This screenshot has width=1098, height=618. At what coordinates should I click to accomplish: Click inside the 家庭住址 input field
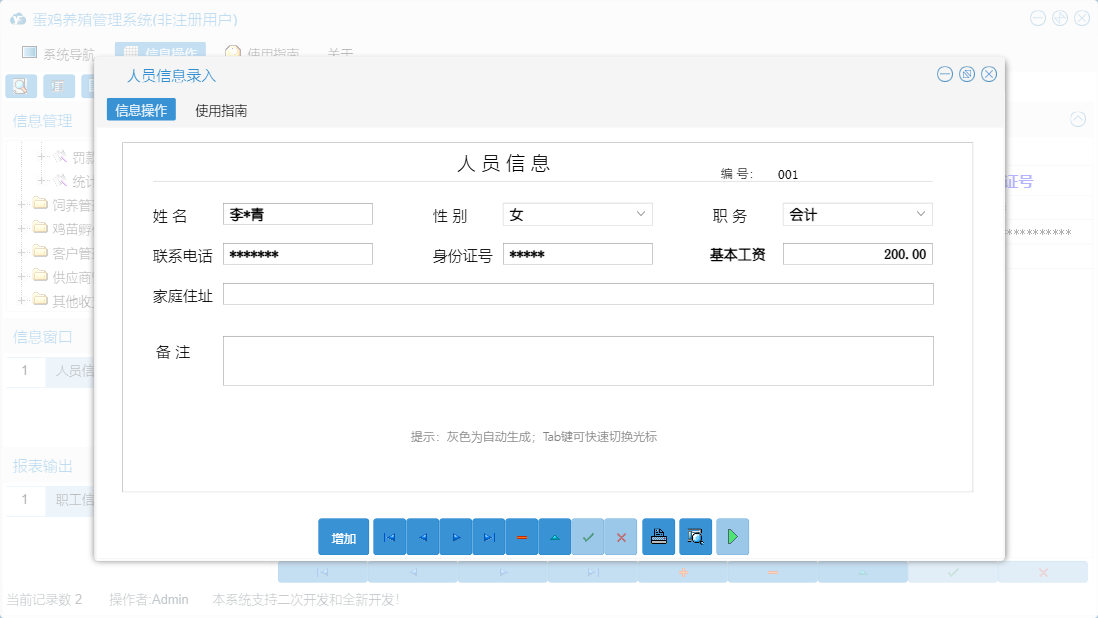(577, 293)
